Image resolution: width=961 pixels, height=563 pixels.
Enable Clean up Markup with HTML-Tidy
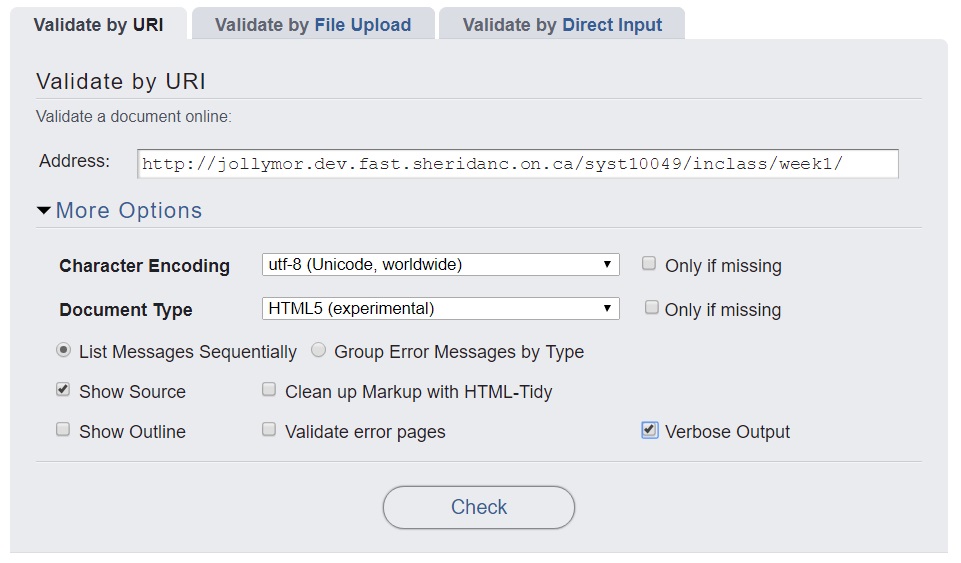point(269,390)
